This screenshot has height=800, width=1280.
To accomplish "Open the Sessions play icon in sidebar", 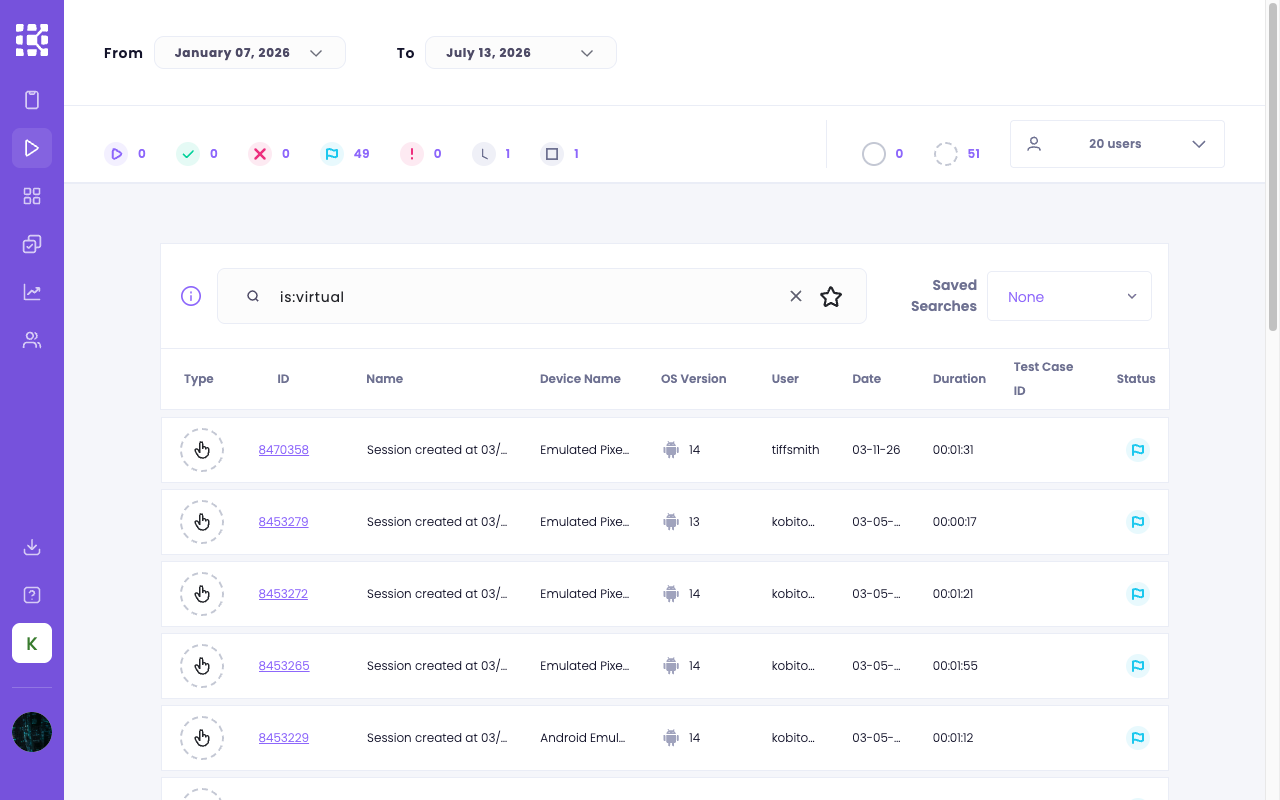I will 32,148.
